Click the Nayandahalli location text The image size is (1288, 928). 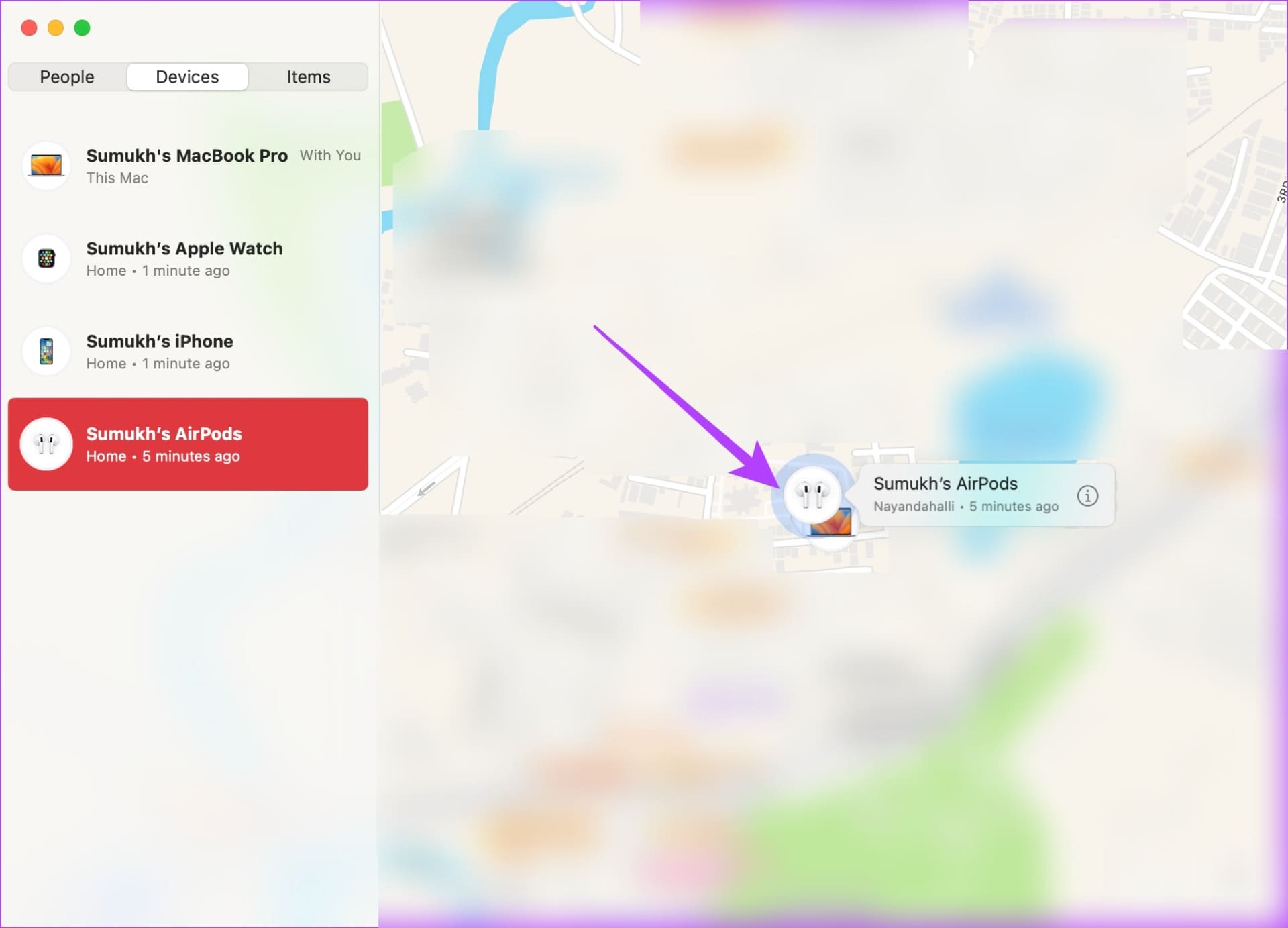click(x=914, y=507)
